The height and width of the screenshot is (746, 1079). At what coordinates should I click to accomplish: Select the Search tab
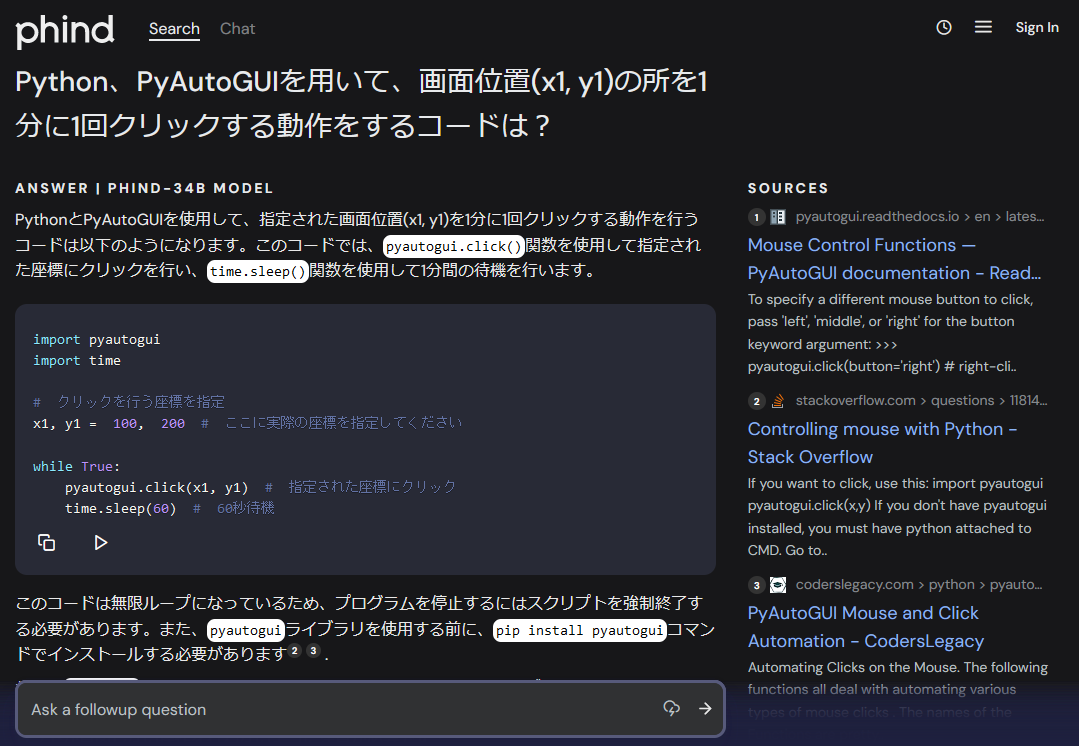174,29
